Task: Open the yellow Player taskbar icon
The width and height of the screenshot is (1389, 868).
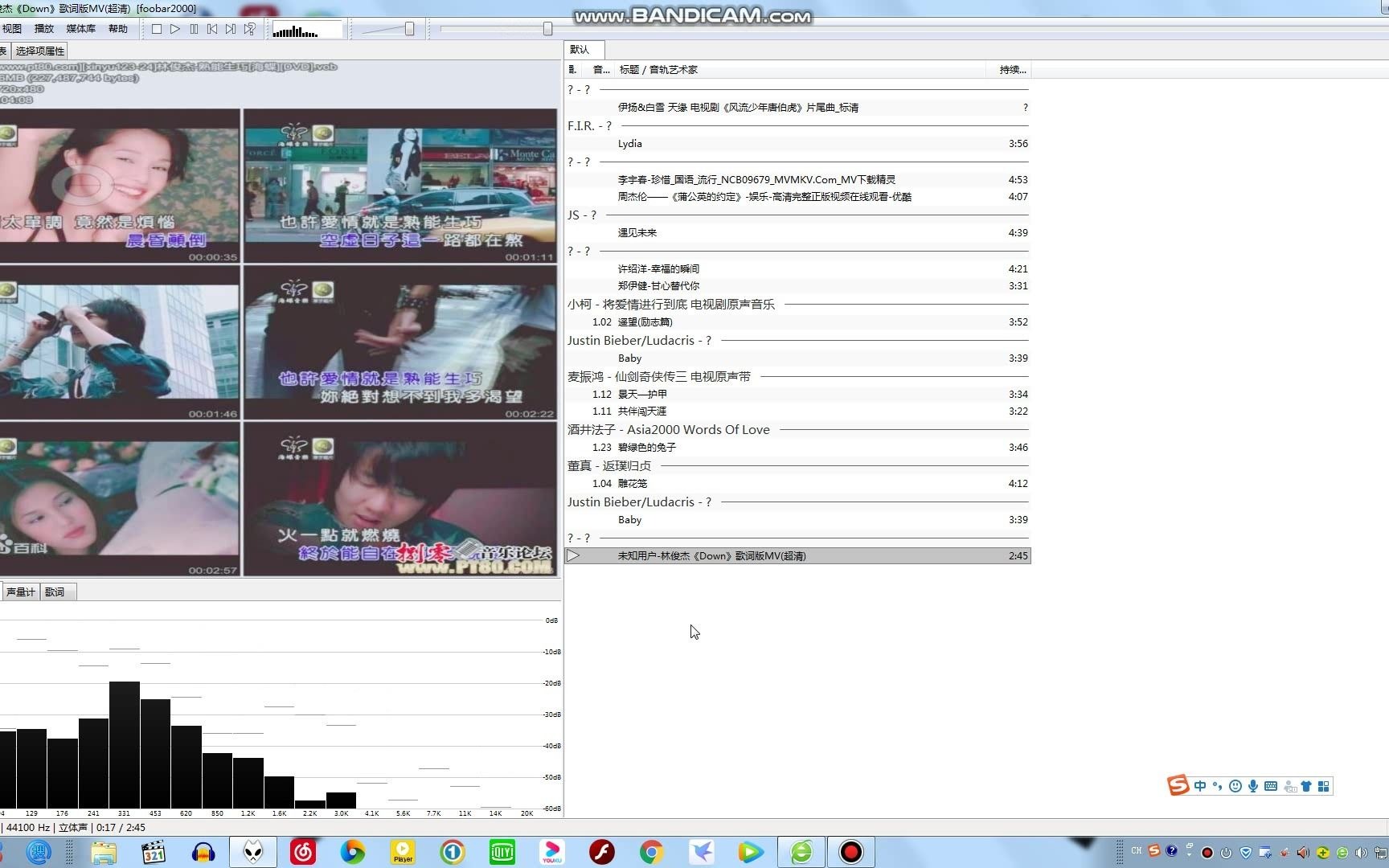Action: (403, 852)
